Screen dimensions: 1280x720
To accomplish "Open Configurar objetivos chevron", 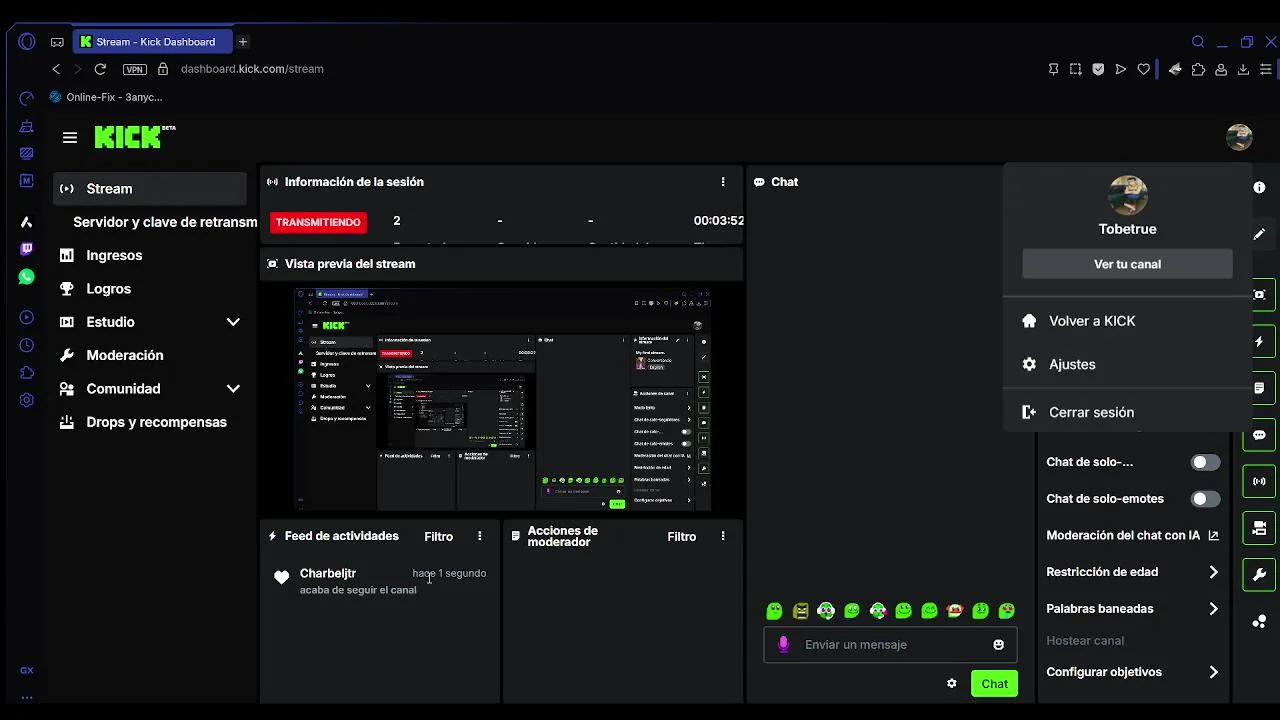I will point(1213,672).
